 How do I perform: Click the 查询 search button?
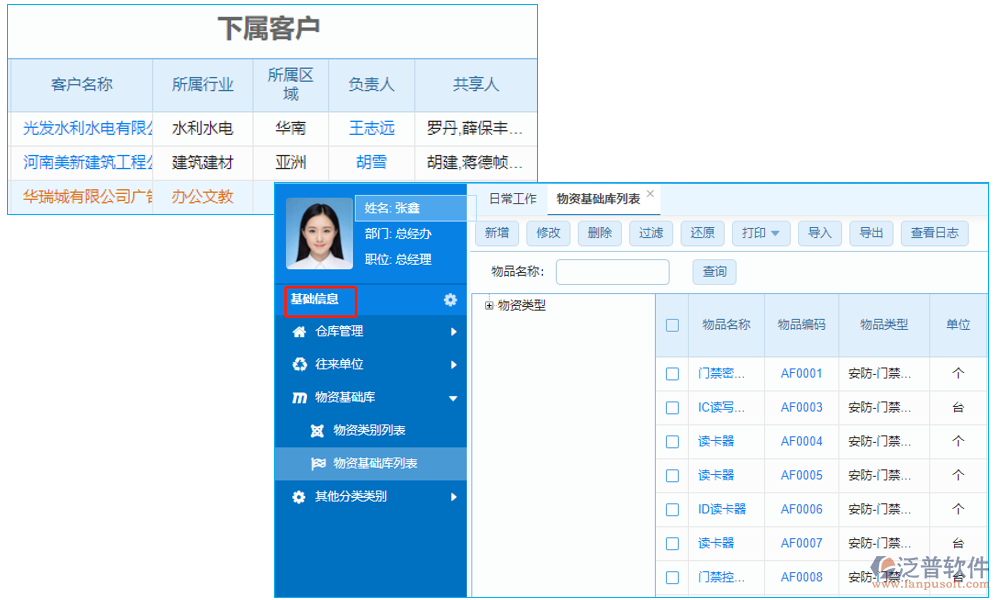click(x=714, y=271)
